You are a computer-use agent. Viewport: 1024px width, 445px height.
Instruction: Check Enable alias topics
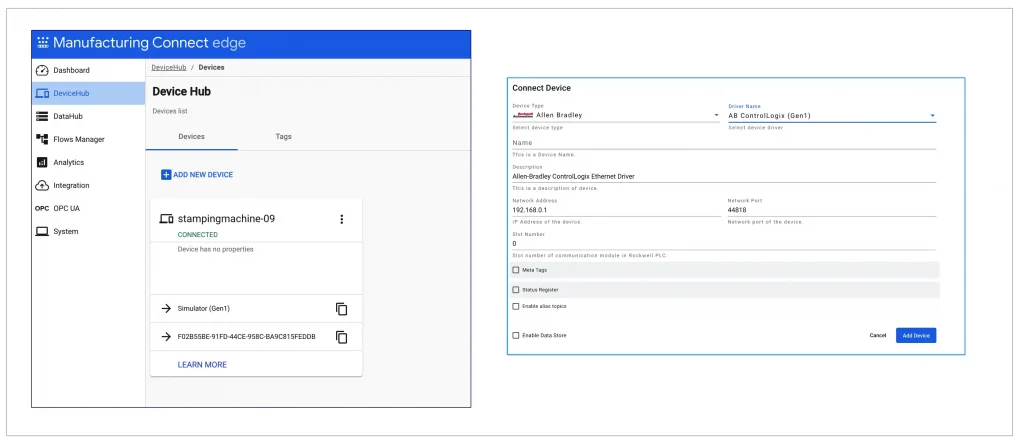pos(516,306)
